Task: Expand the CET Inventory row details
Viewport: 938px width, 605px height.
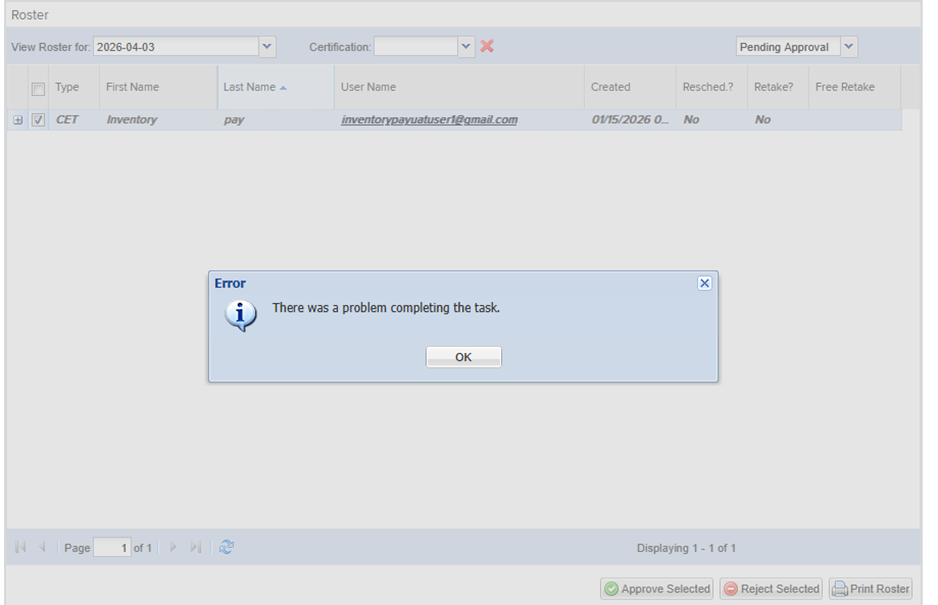Action: 18,120
